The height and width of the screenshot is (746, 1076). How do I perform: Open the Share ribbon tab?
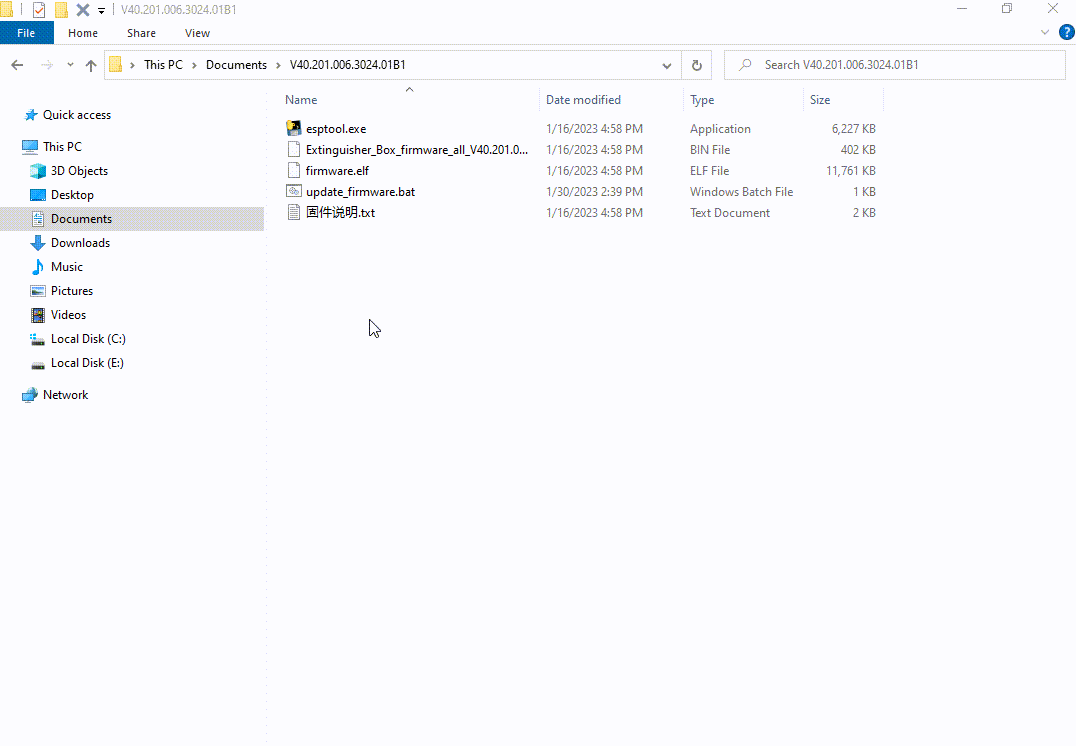coord(141,33)
